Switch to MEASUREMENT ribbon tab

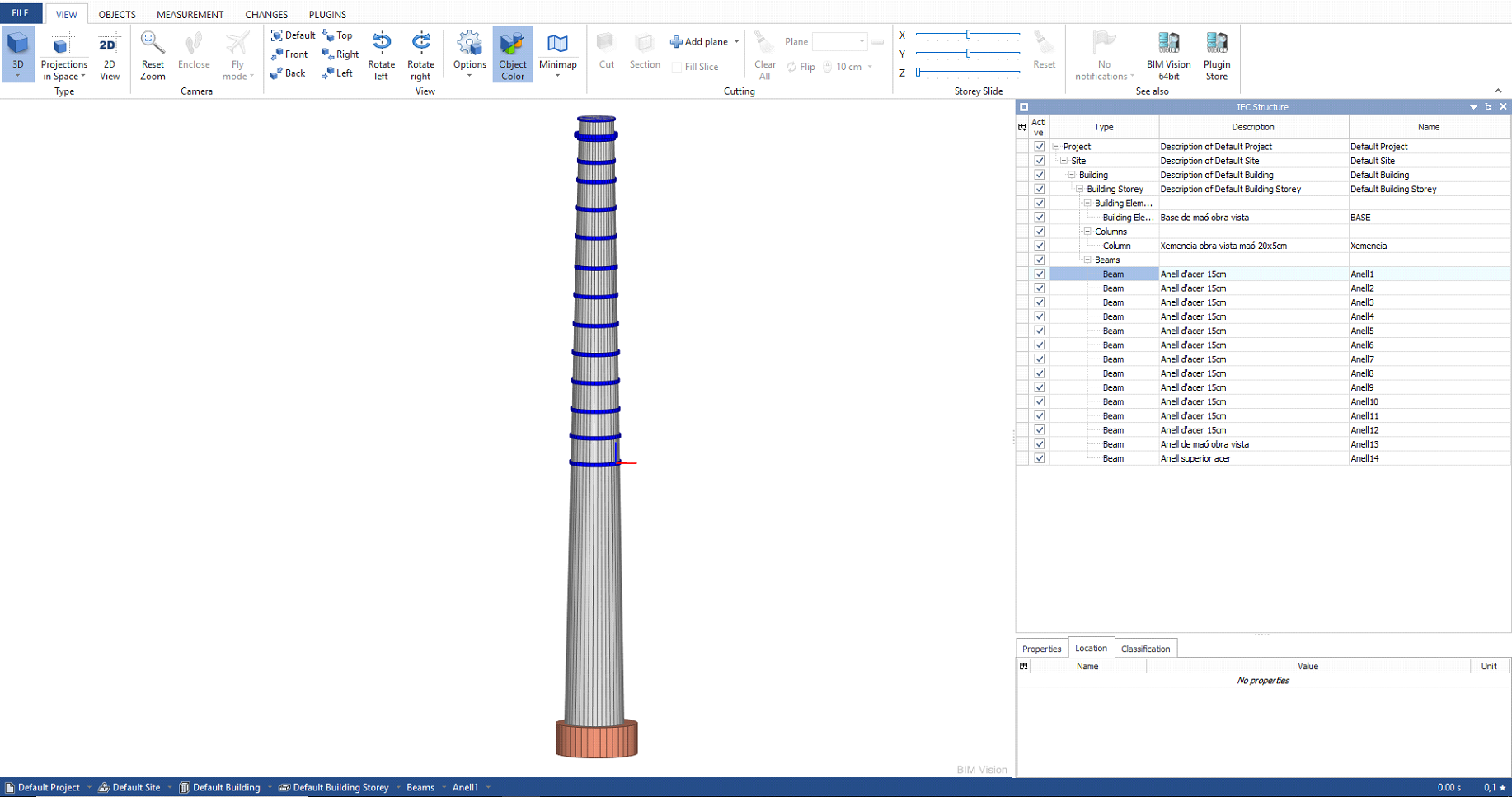(x=190, y=15)
